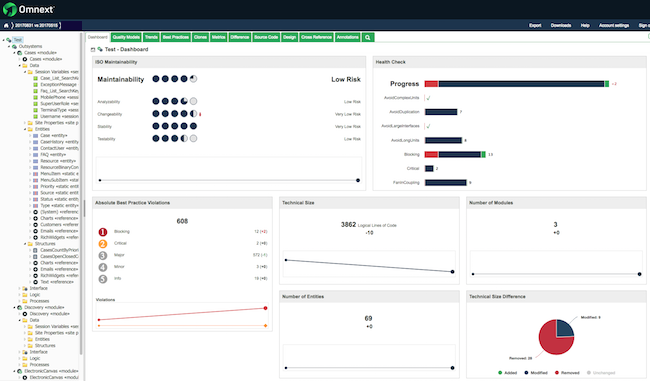
Task: Toggle the Added legend item in pie chart
Action: coord(507,373)
